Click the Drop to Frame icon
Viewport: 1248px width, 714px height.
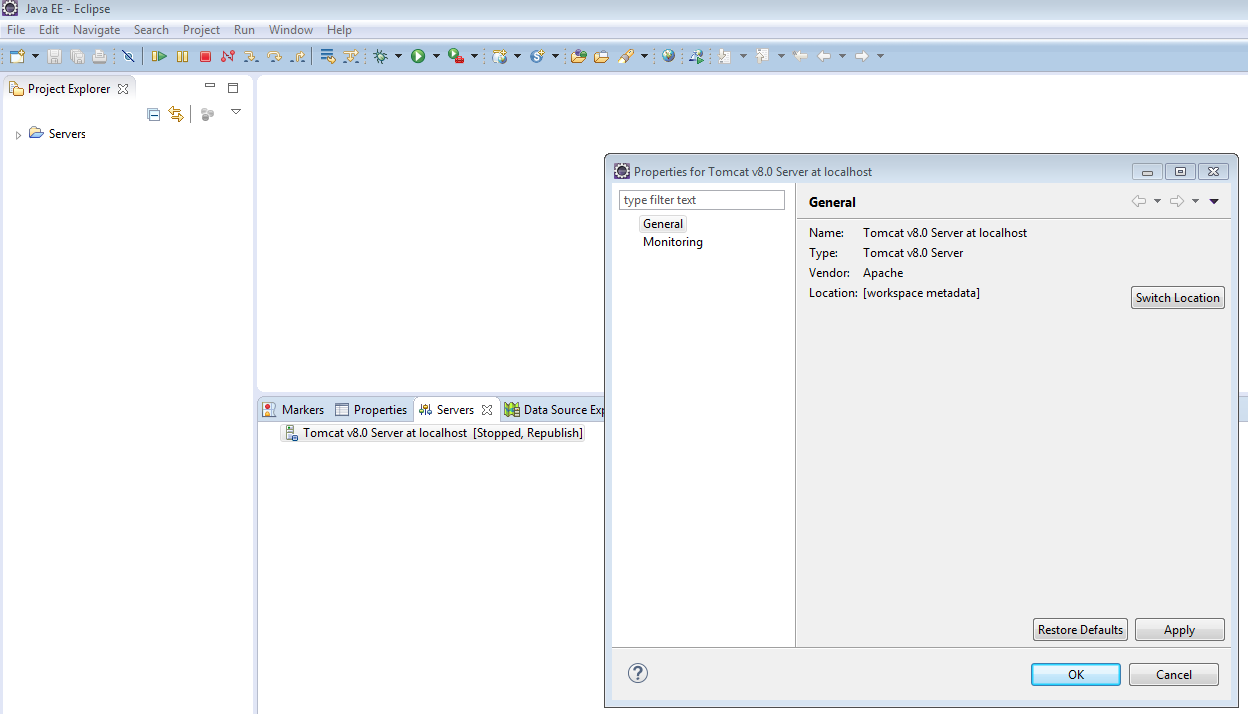click(327, 56)
